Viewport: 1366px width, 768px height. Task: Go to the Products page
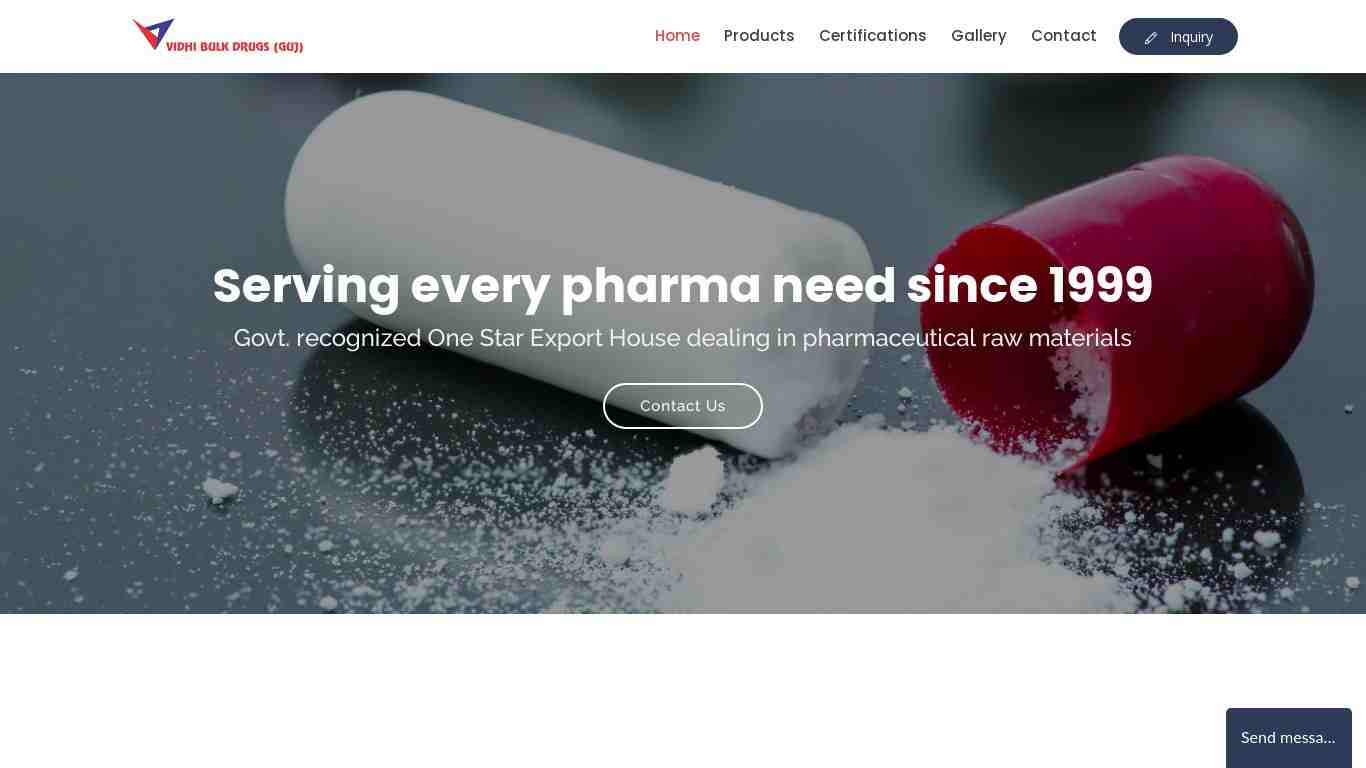(x=759, y=36)
